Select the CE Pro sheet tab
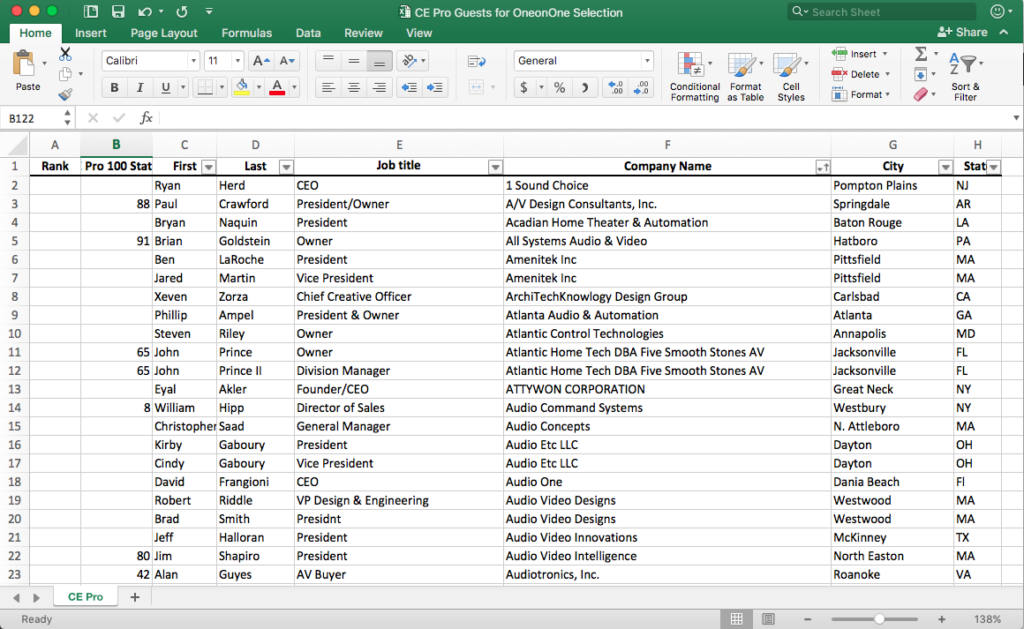 86,597
